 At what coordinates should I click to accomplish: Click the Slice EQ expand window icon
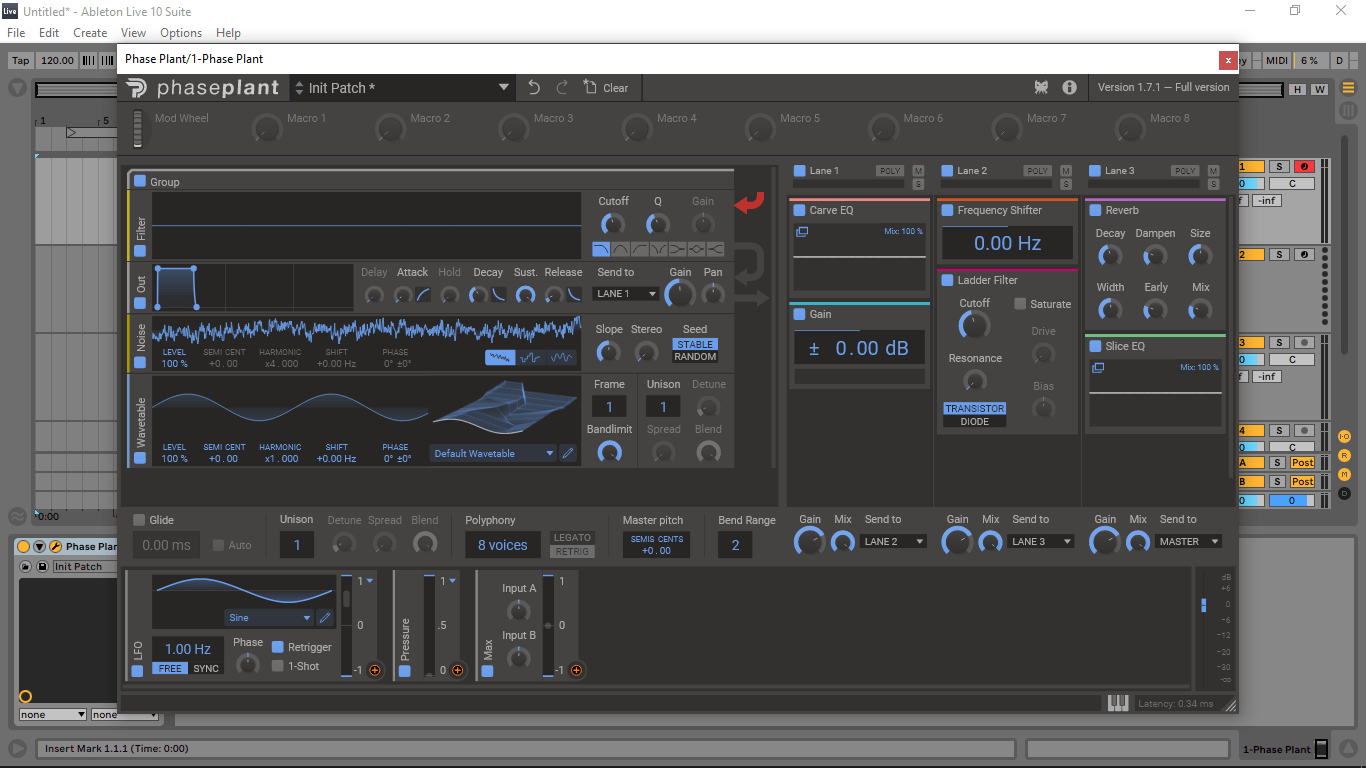[1098, 368]
